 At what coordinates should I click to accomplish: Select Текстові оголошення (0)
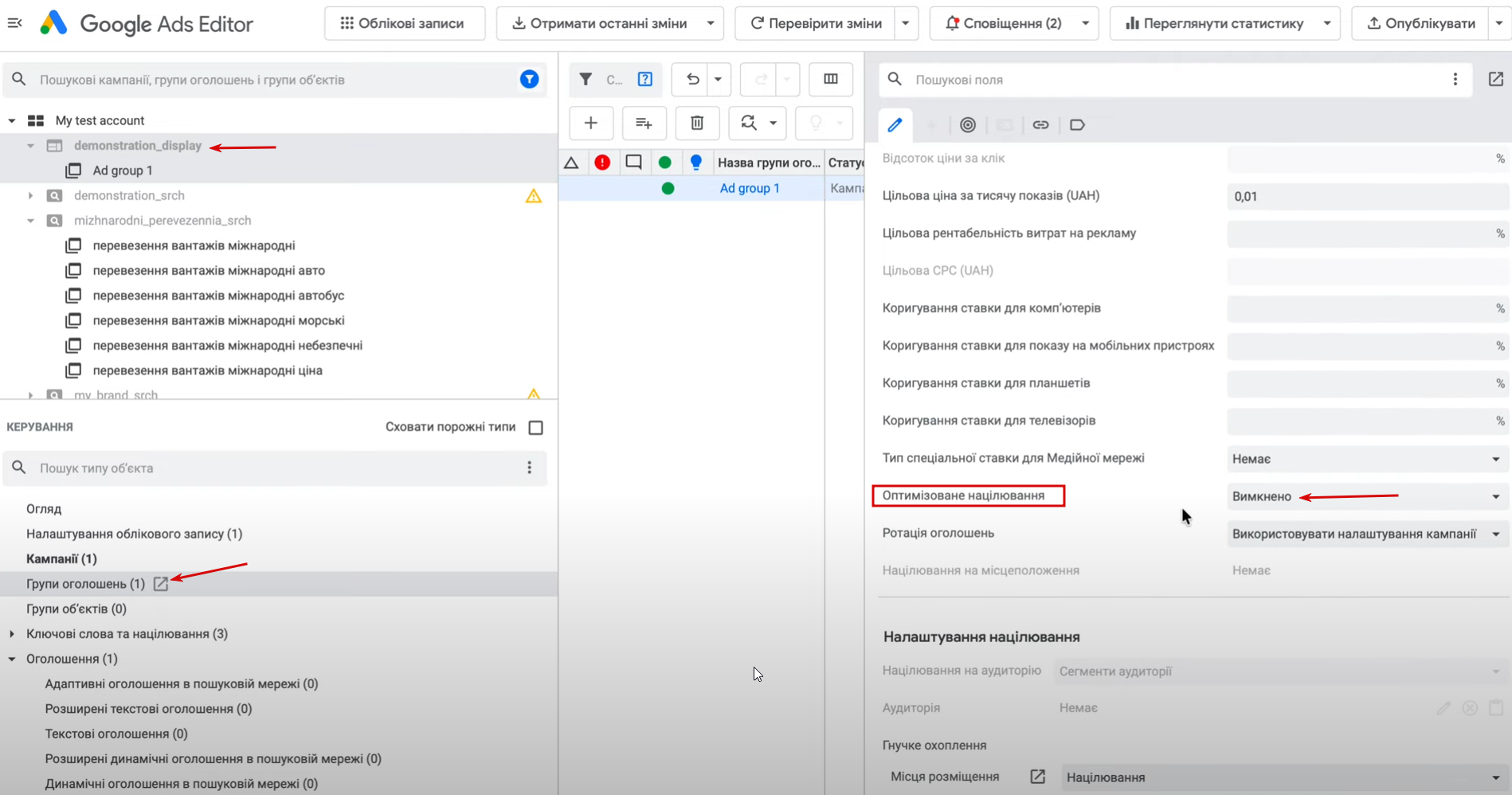coord(116,734)
